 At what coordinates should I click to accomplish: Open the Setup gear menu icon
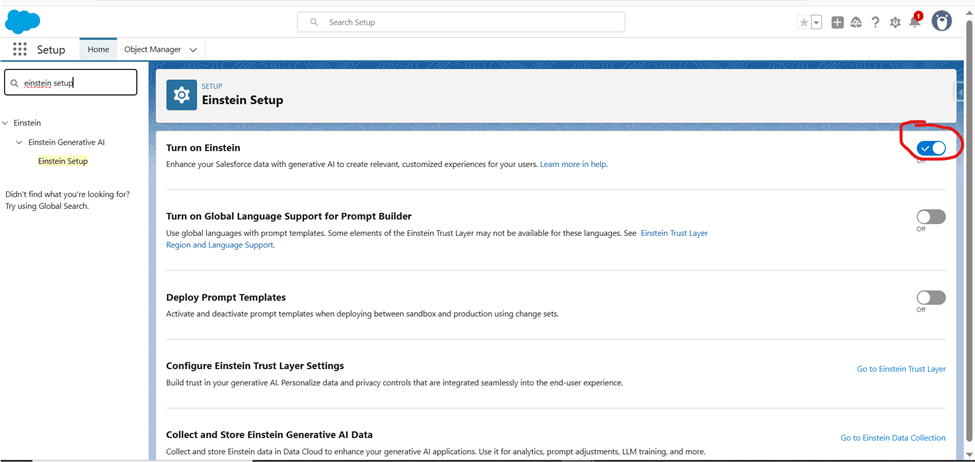coord(895,22)
